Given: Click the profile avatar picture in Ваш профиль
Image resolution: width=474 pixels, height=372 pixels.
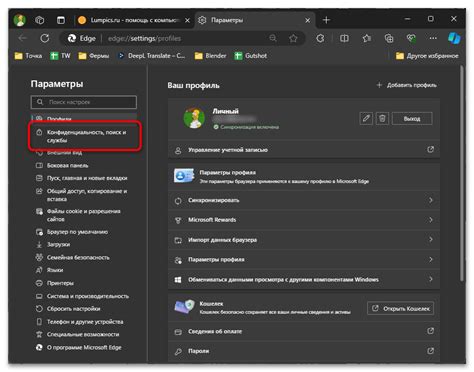Looking at the screenshot, I should coord(194,118).
